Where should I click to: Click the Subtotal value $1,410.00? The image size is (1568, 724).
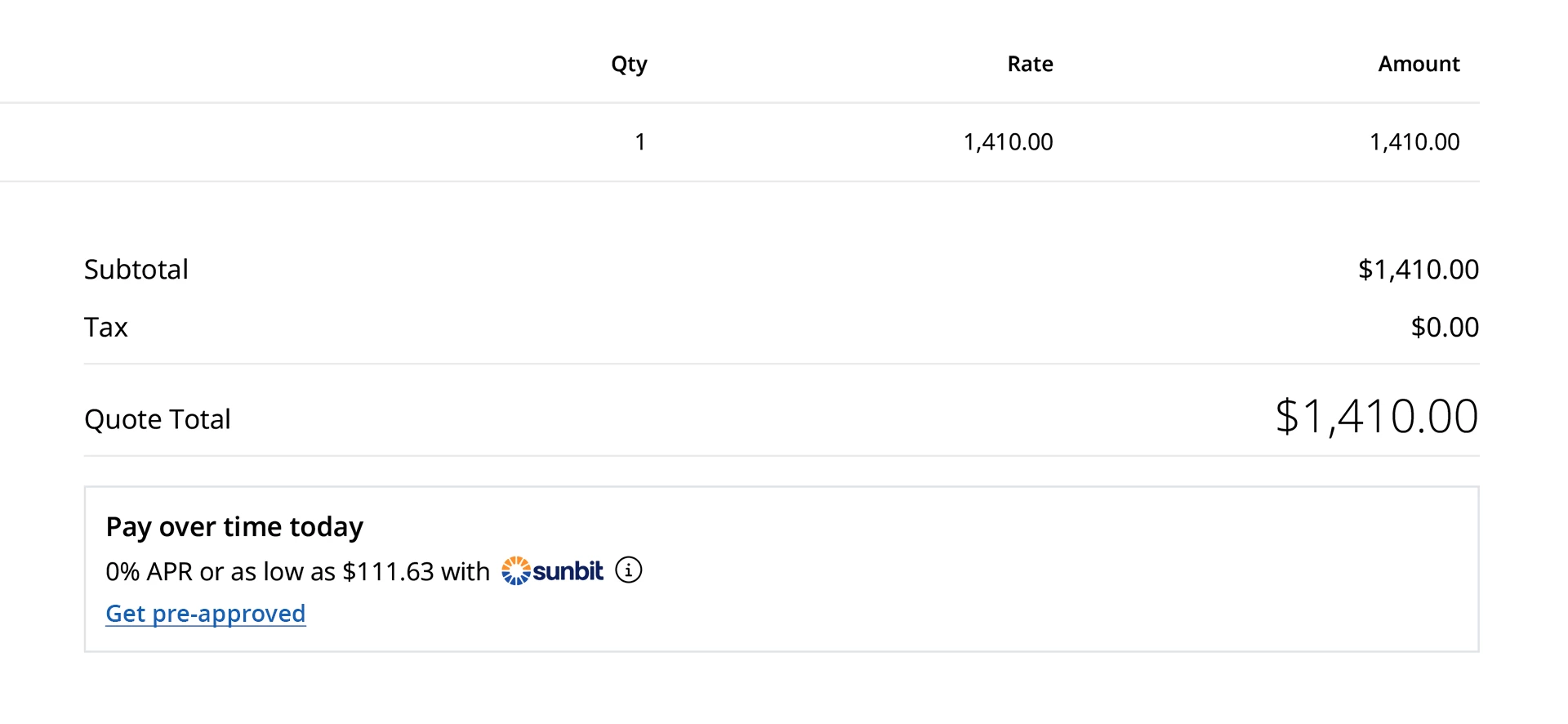(x=1418, y=270)
